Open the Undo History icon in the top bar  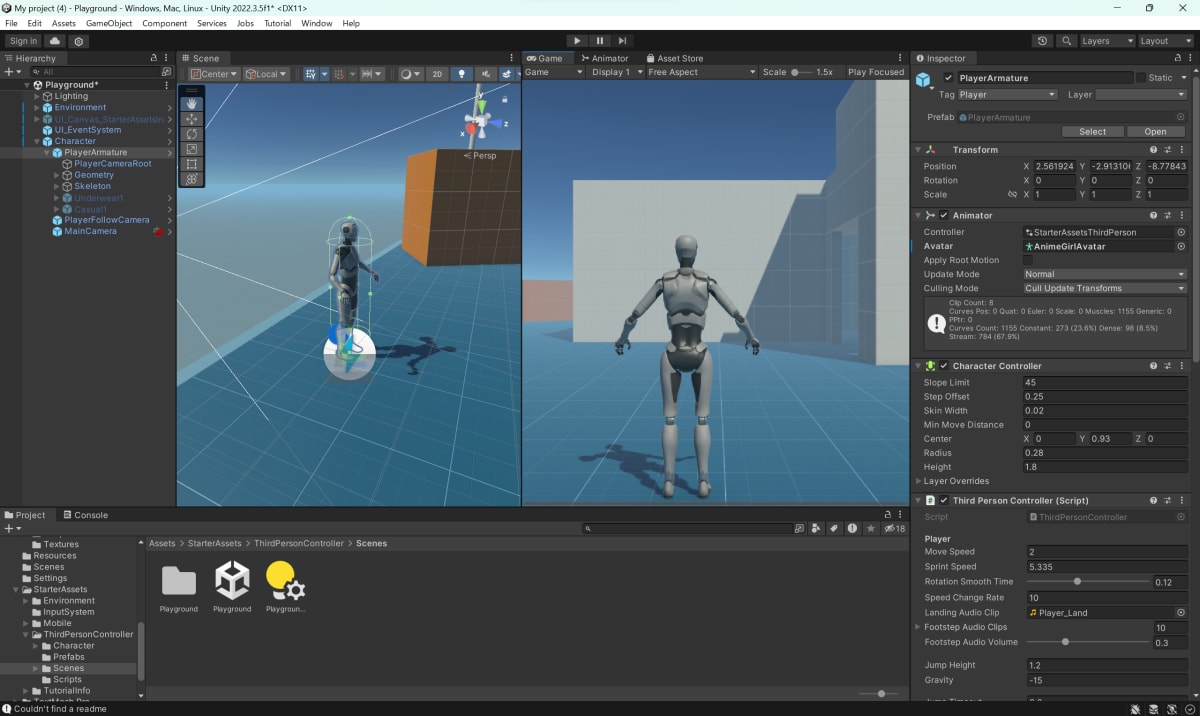[1043, 41]
